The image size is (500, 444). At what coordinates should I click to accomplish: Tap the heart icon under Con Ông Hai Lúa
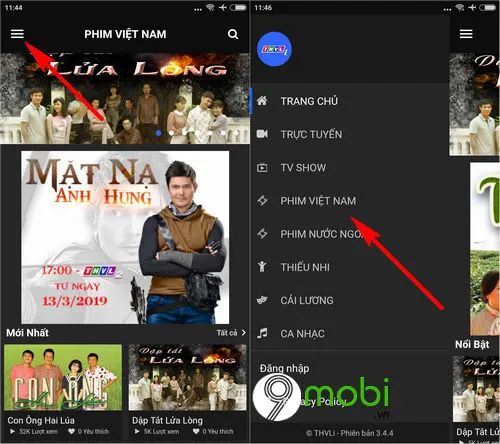click(71, 431)
